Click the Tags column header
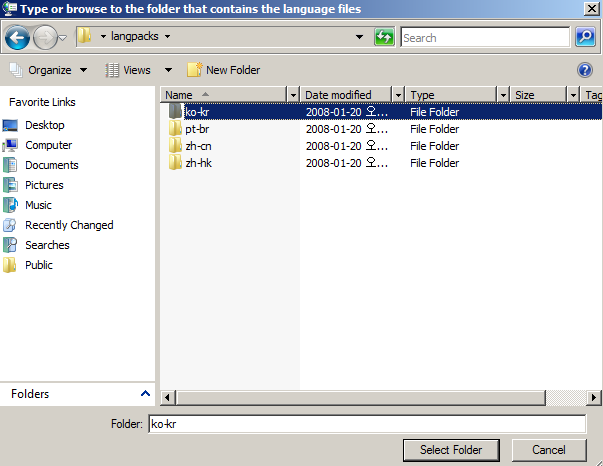603x466 pixels. [591, 95]
